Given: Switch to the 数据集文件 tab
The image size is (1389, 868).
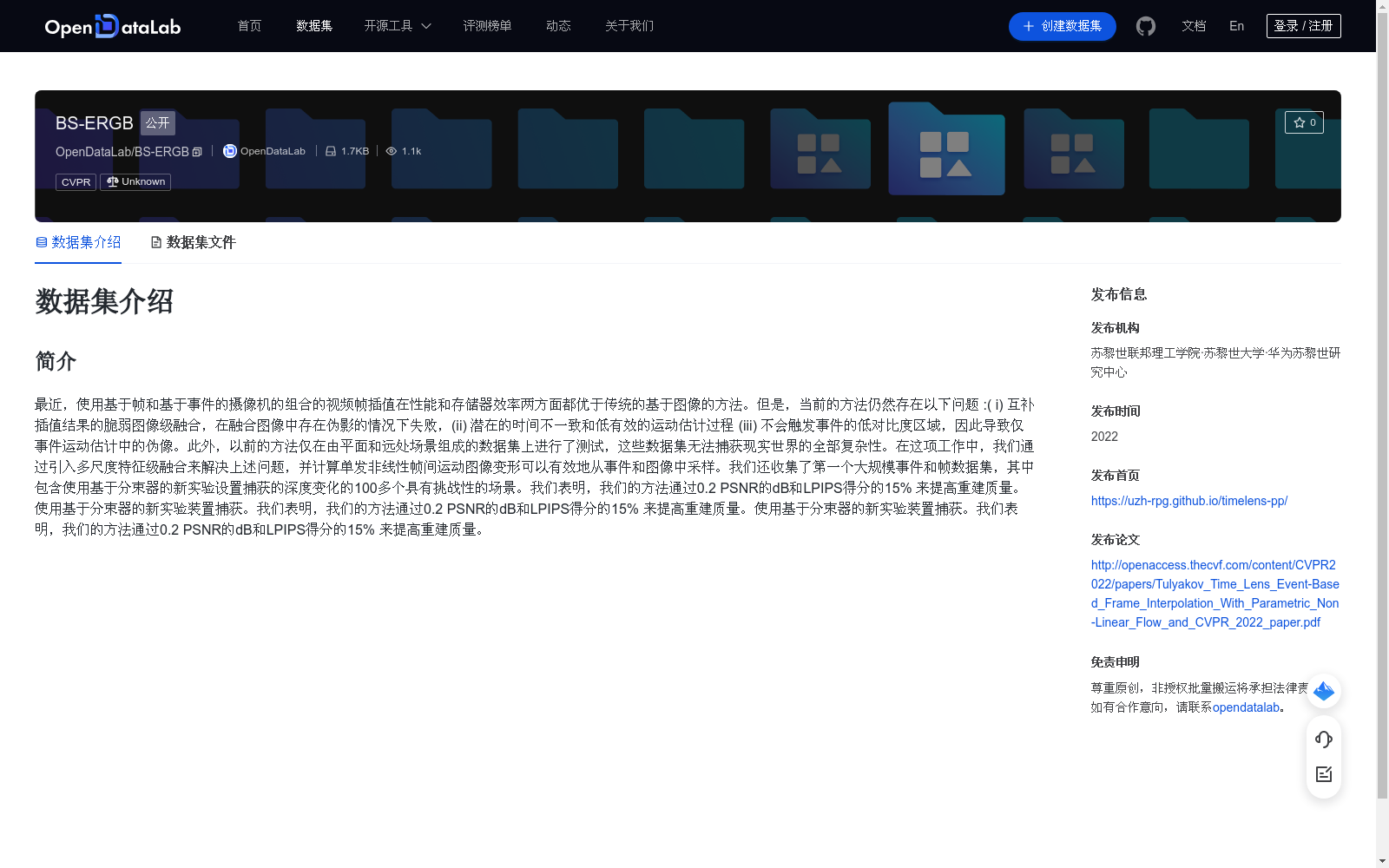Looking at the screenshot, I should 194,242.
